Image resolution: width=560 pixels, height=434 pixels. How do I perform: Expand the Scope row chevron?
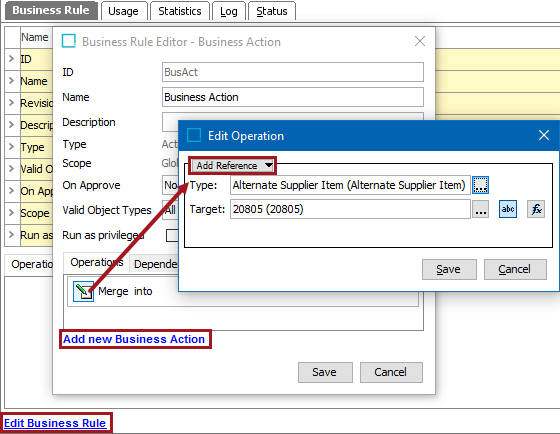(x=11, y=213)
